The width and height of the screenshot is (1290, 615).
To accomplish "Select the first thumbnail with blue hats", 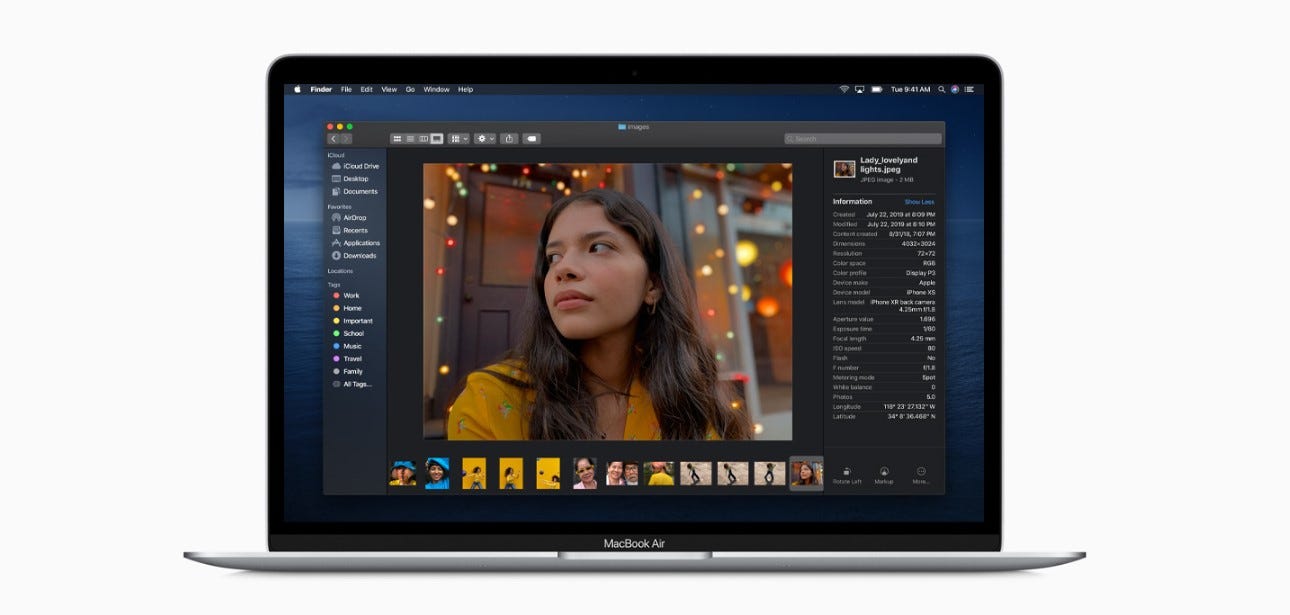I will (x=403, y=473).
